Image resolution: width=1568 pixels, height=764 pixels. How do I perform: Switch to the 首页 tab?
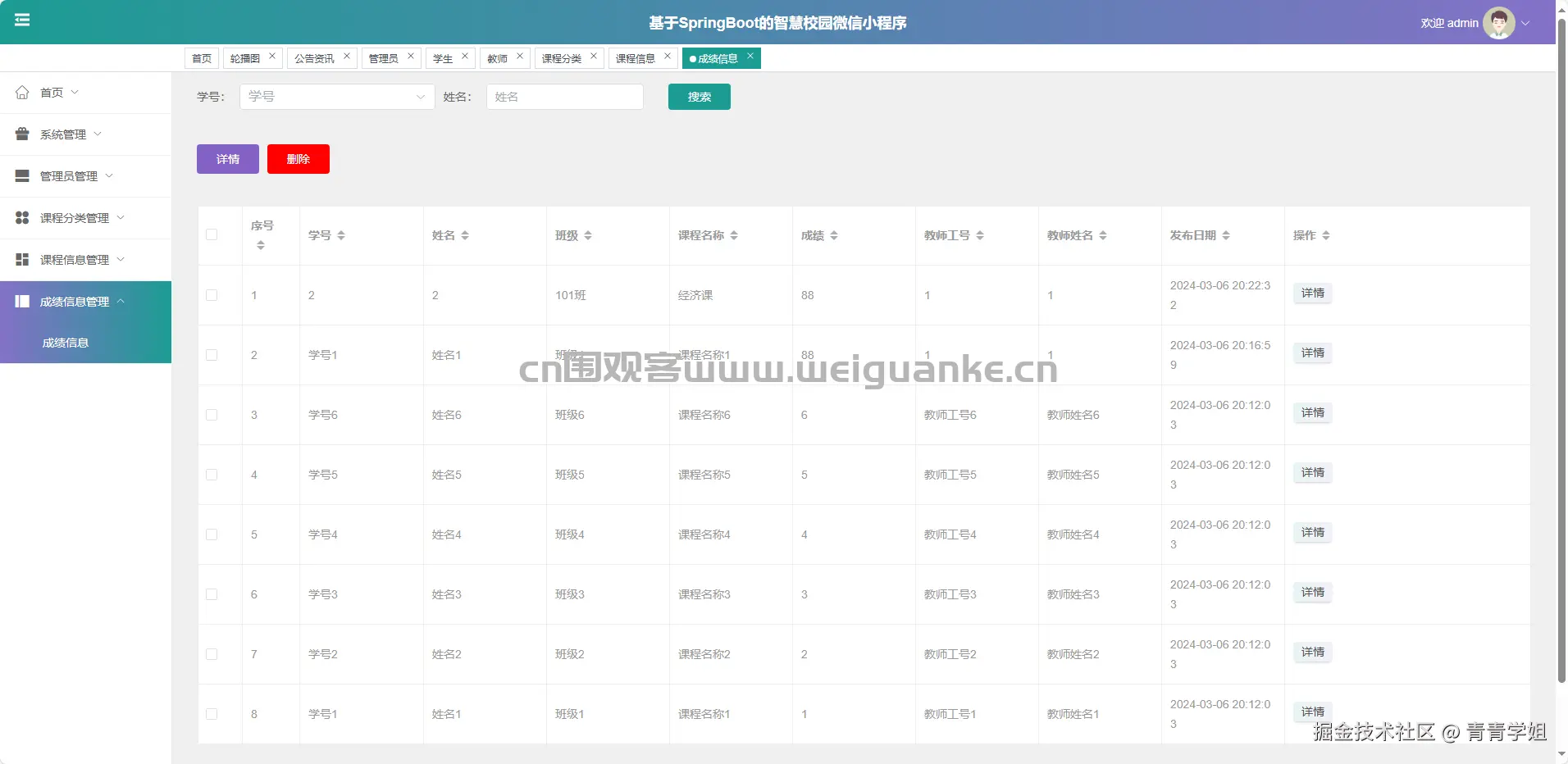pos(202,58)
